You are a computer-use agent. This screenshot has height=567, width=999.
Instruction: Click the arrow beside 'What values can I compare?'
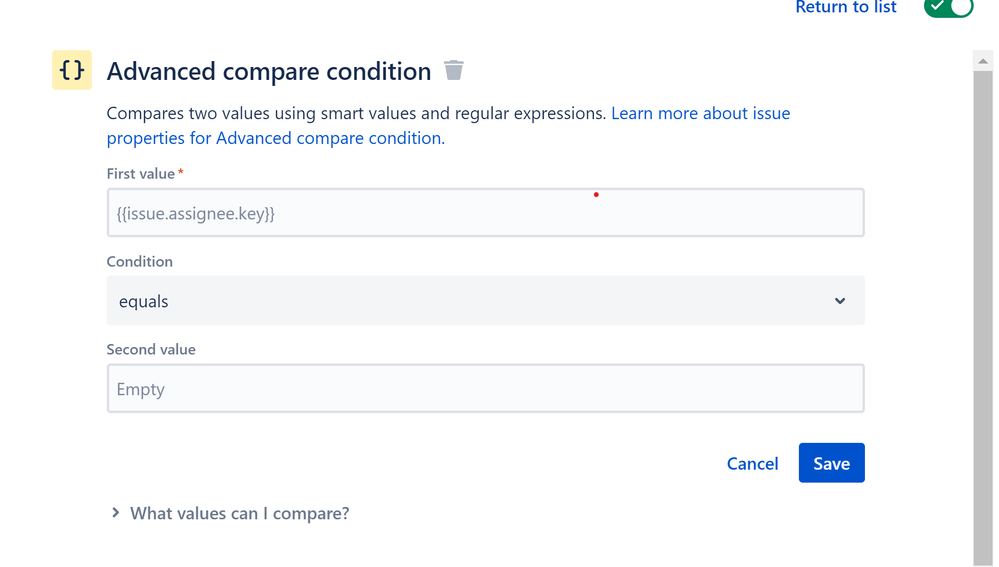(x=116, y=513)
